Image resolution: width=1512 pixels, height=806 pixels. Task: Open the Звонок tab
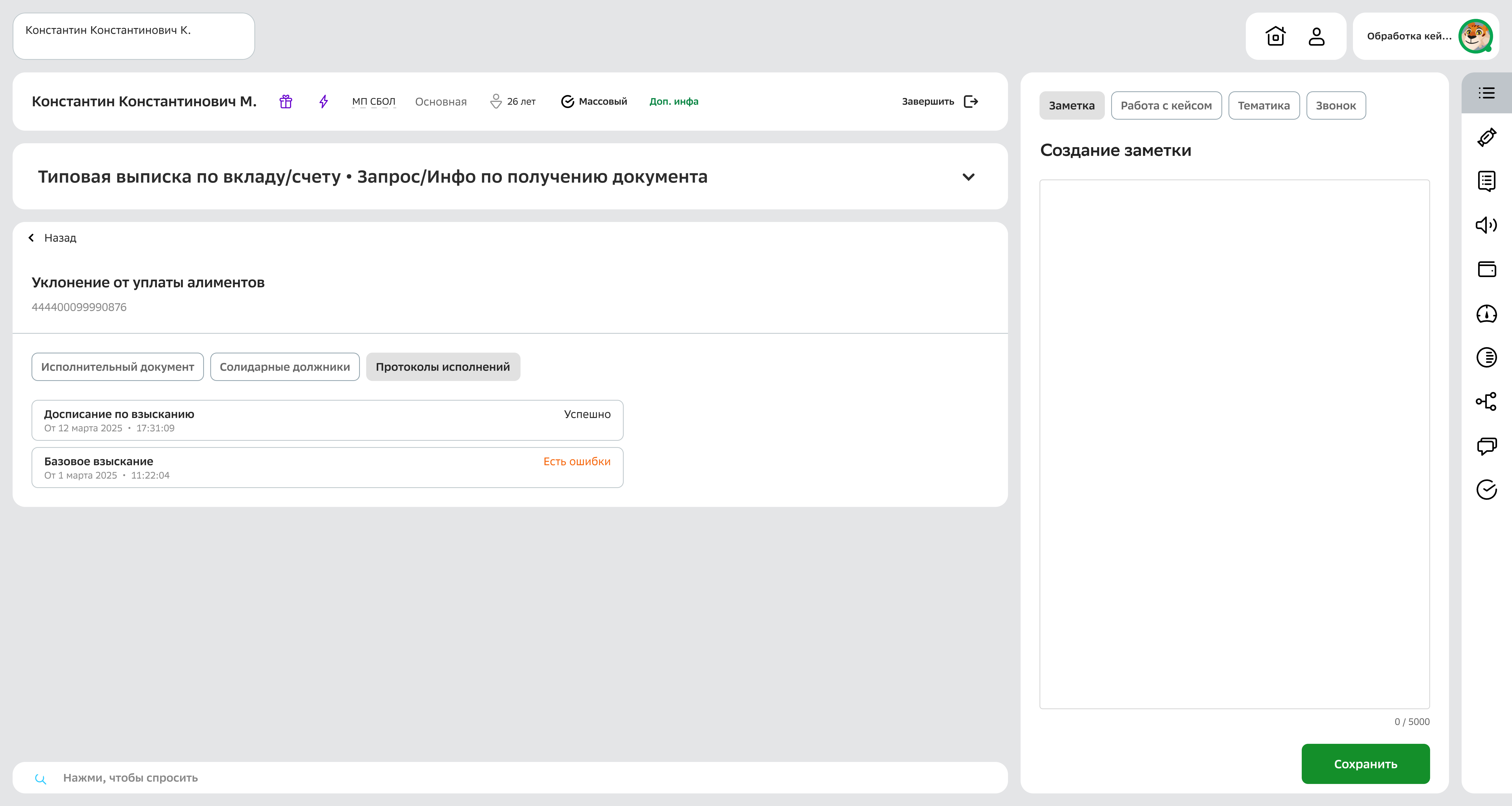pos(1336,105)
